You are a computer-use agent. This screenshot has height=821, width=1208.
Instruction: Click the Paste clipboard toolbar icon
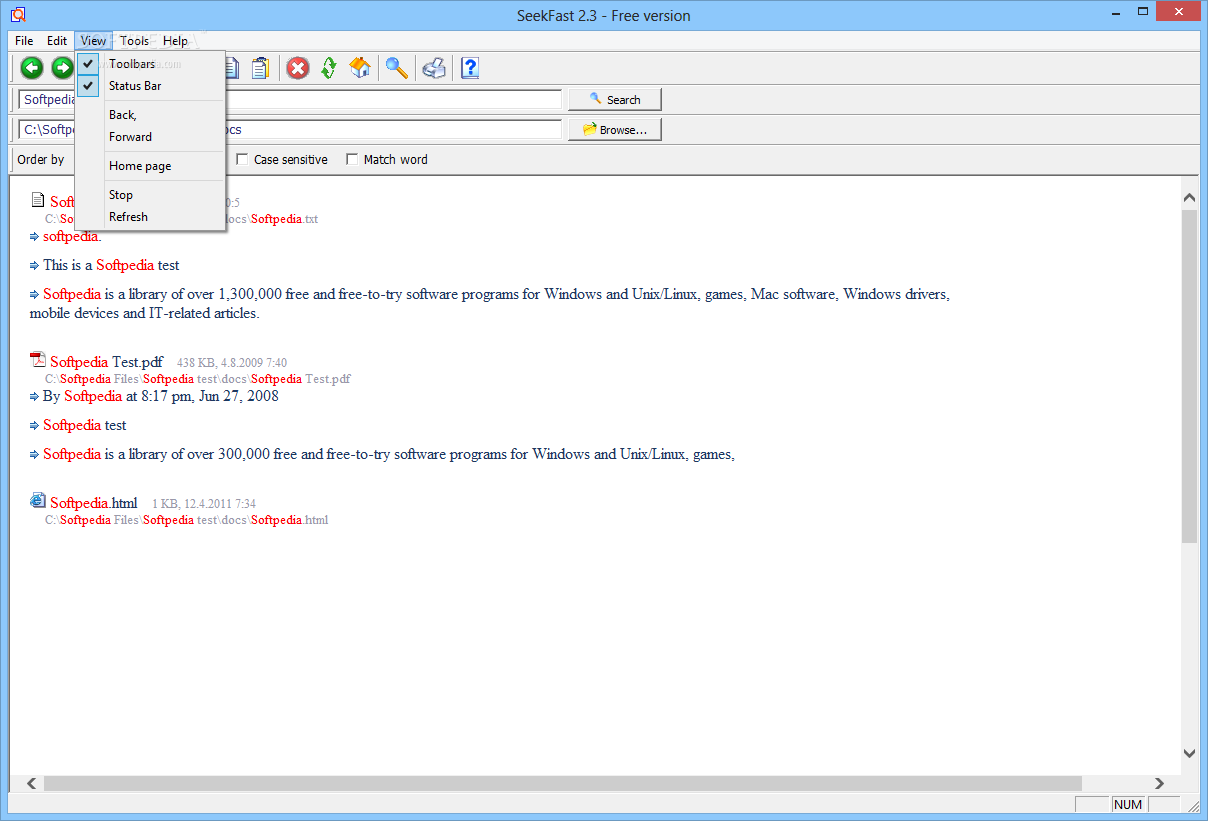point(260,68)
